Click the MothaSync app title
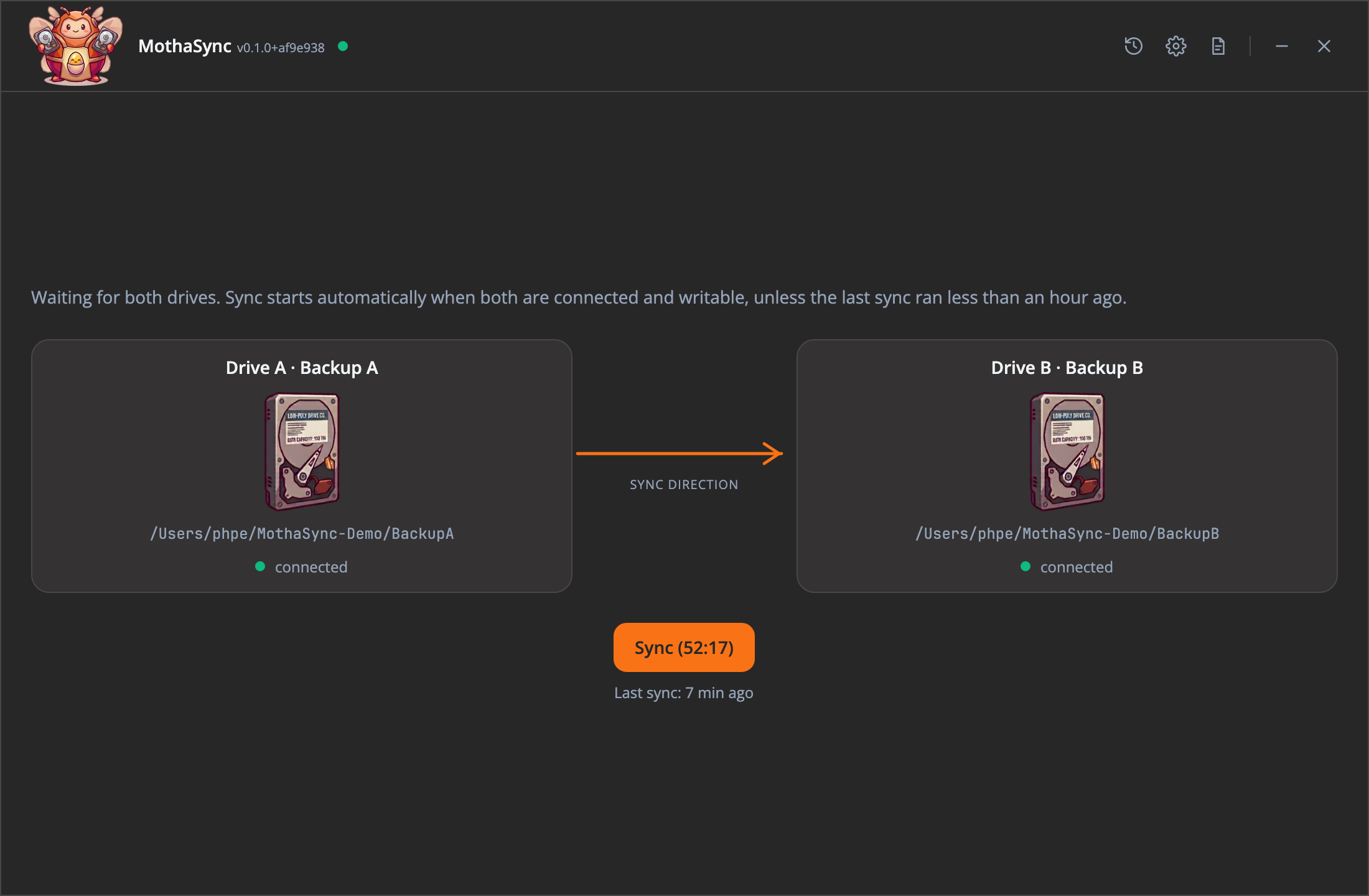Viewport: 1369px width, 896px height. click(x=185, y=46)
